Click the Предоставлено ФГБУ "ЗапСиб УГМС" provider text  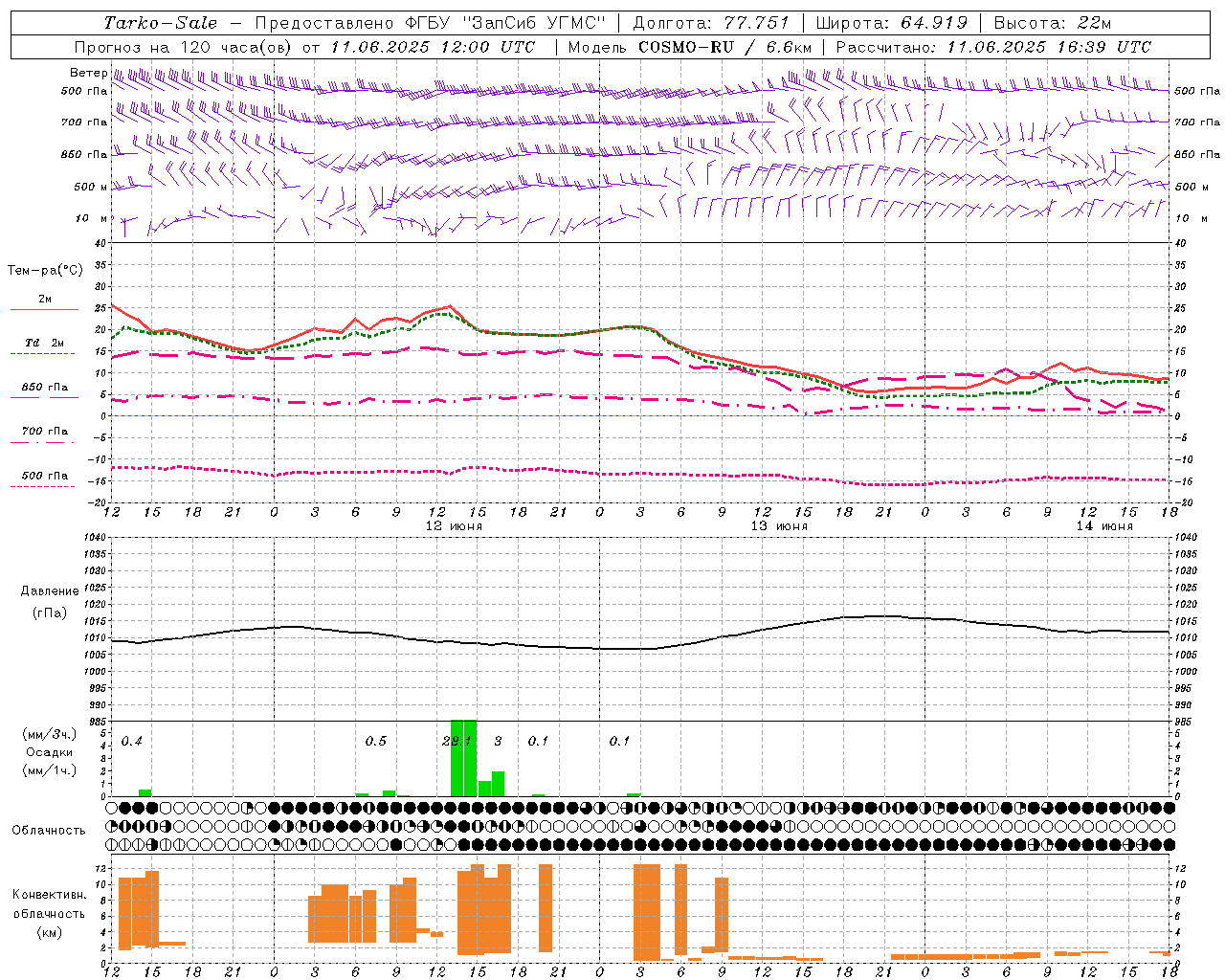431,23
